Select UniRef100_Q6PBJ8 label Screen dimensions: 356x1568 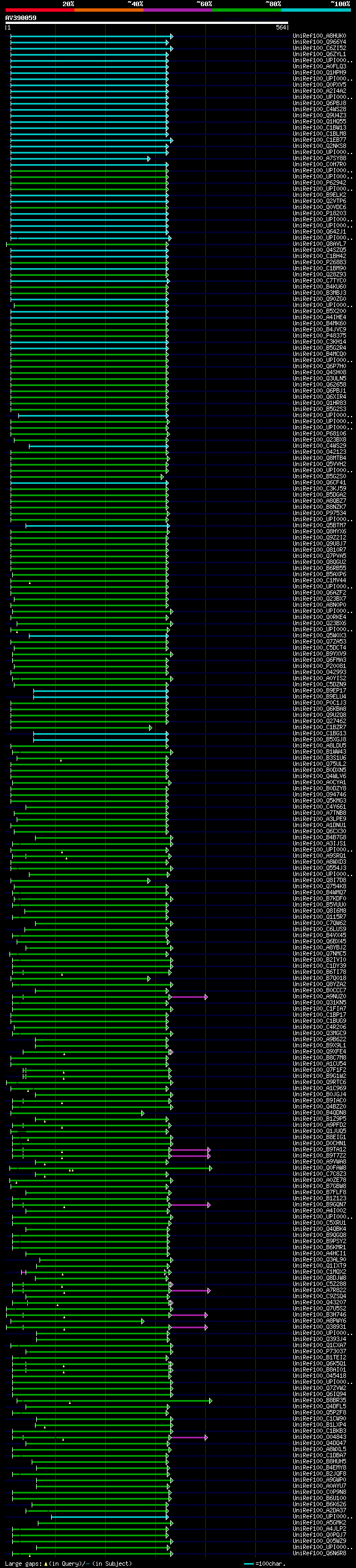319,103
